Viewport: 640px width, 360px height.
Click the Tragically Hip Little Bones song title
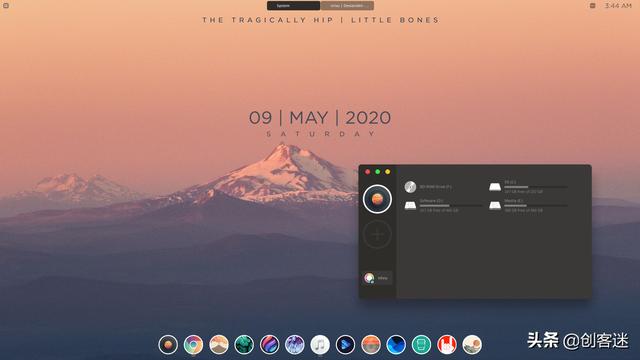pos(321,20)
